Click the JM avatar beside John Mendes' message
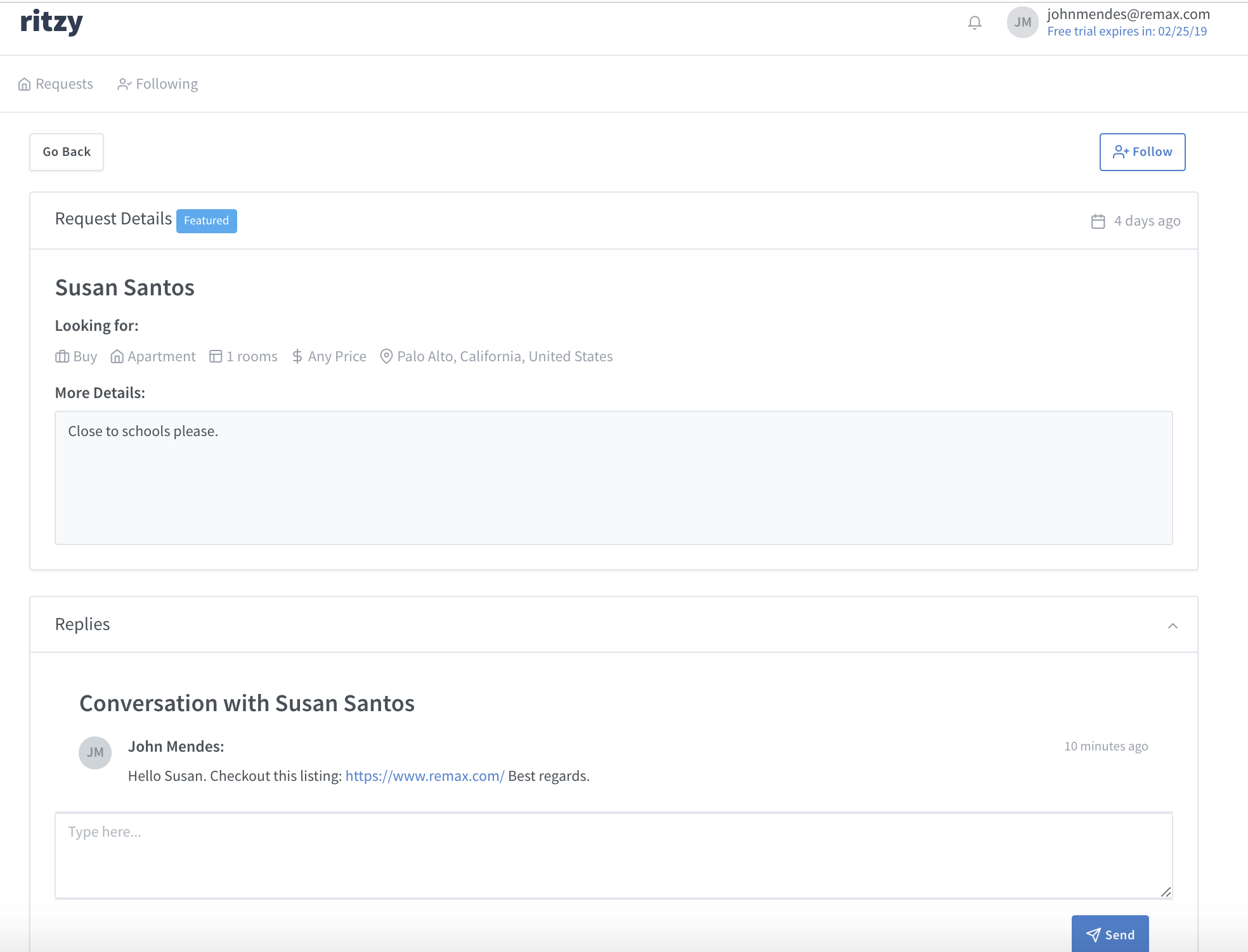The image size is (1248, 952). [95, 753]
